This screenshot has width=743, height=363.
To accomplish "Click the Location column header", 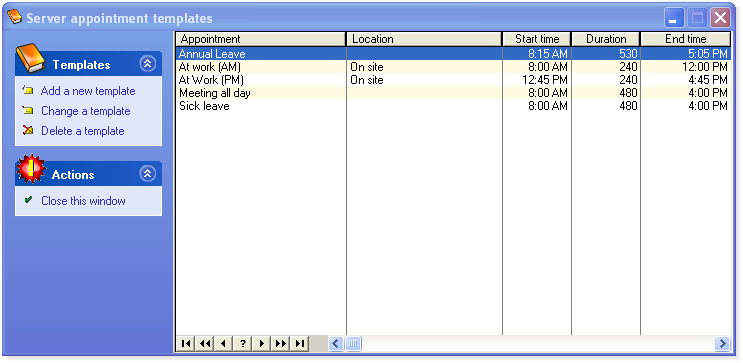I will 424,39.
